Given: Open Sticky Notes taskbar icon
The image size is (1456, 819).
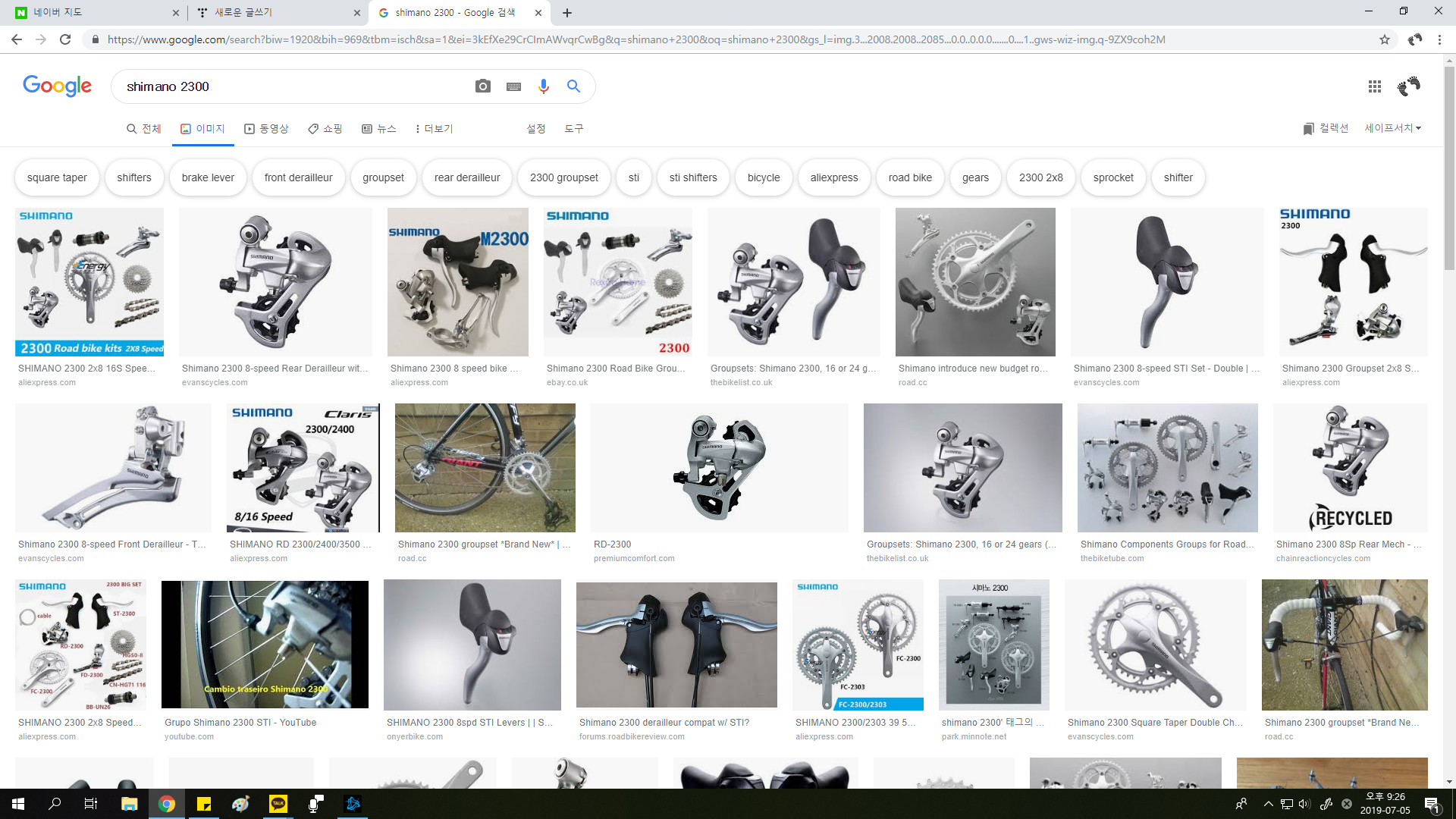Looking at the screenshot, I should 204,804.
